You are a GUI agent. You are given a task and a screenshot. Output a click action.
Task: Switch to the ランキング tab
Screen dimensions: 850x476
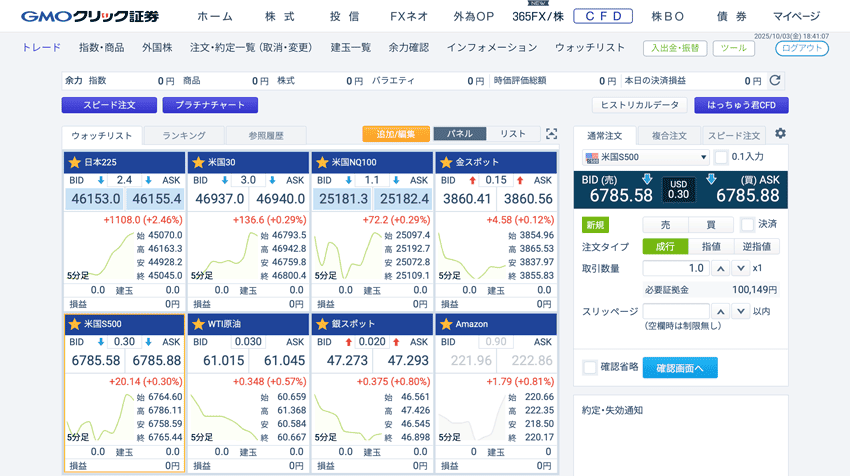coord(183,135)
